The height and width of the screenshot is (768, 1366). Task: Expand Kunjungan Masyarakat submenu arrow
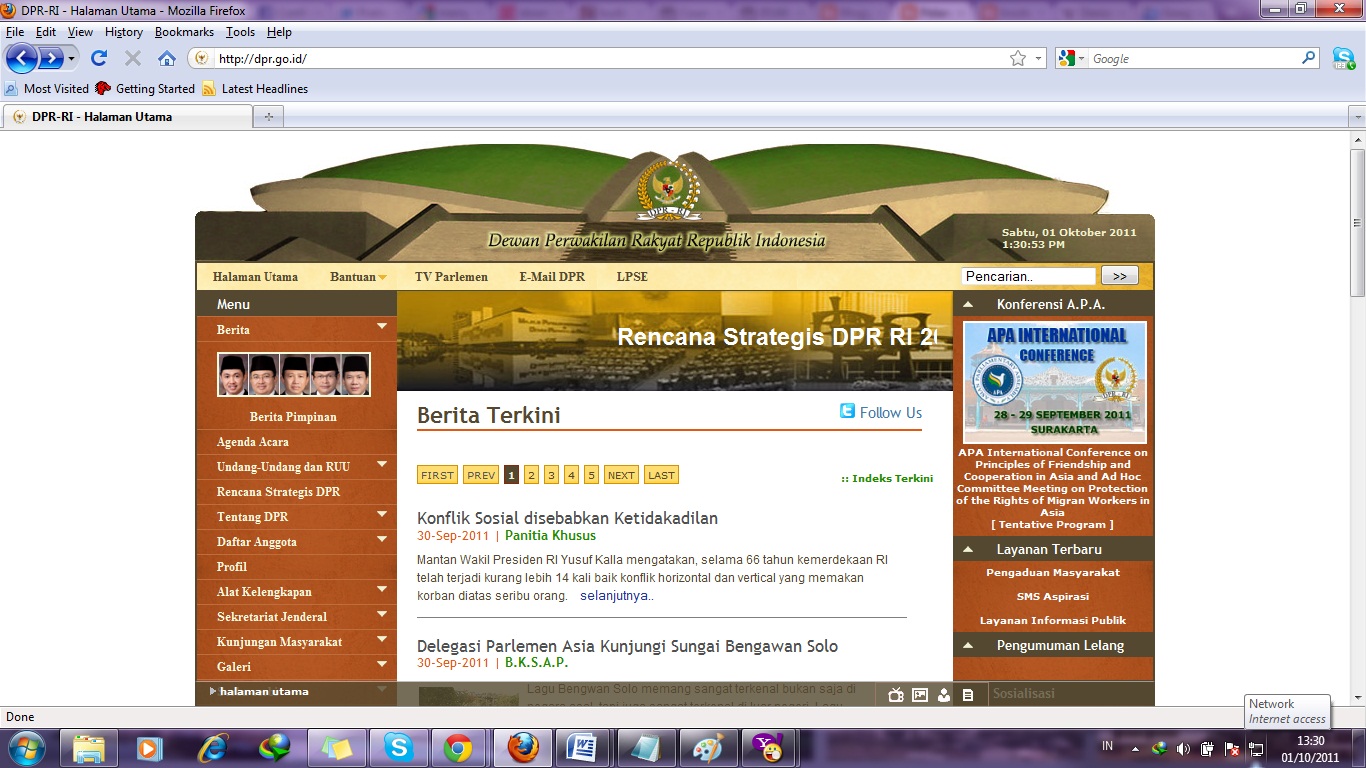pos(381,639)
